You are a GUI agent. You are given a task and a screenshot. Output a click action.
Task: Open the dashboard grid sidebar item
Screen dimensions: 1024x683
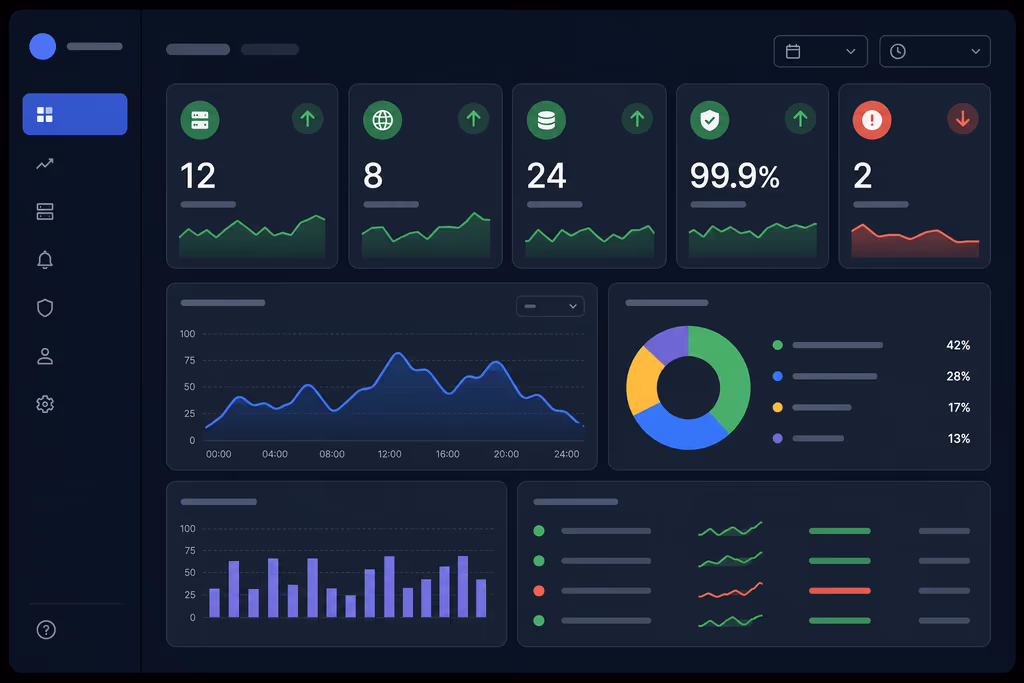tap(75, 114)
